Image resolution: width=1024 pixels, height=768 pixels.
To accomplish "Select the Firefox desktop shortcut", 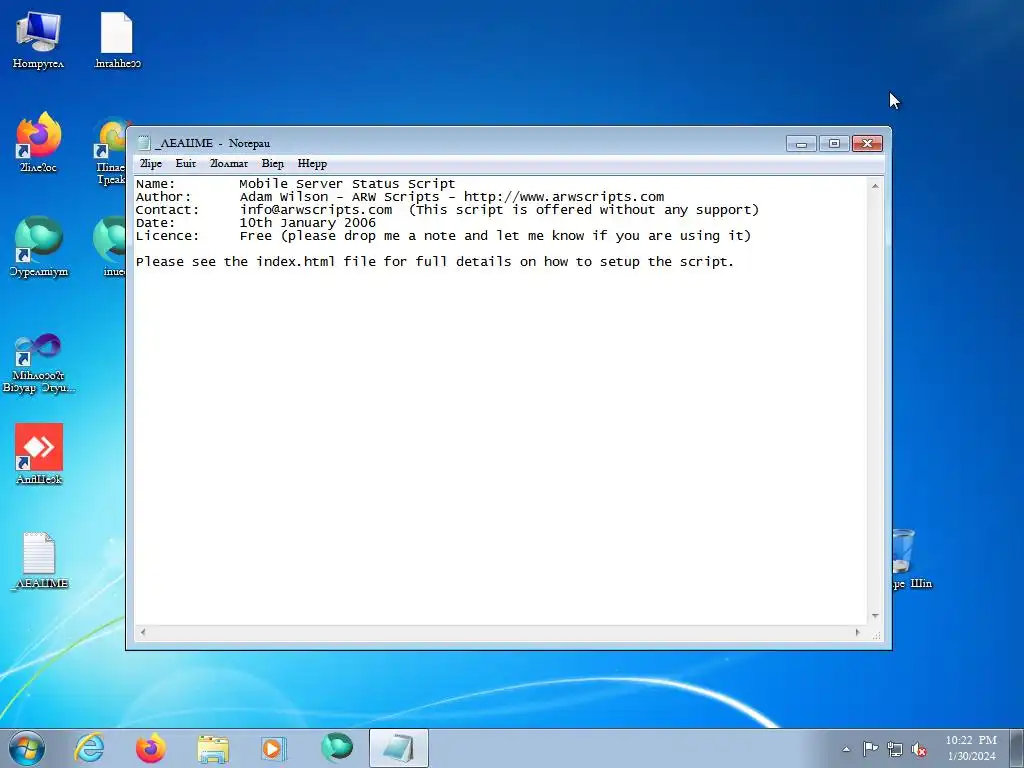I will 39,142.
